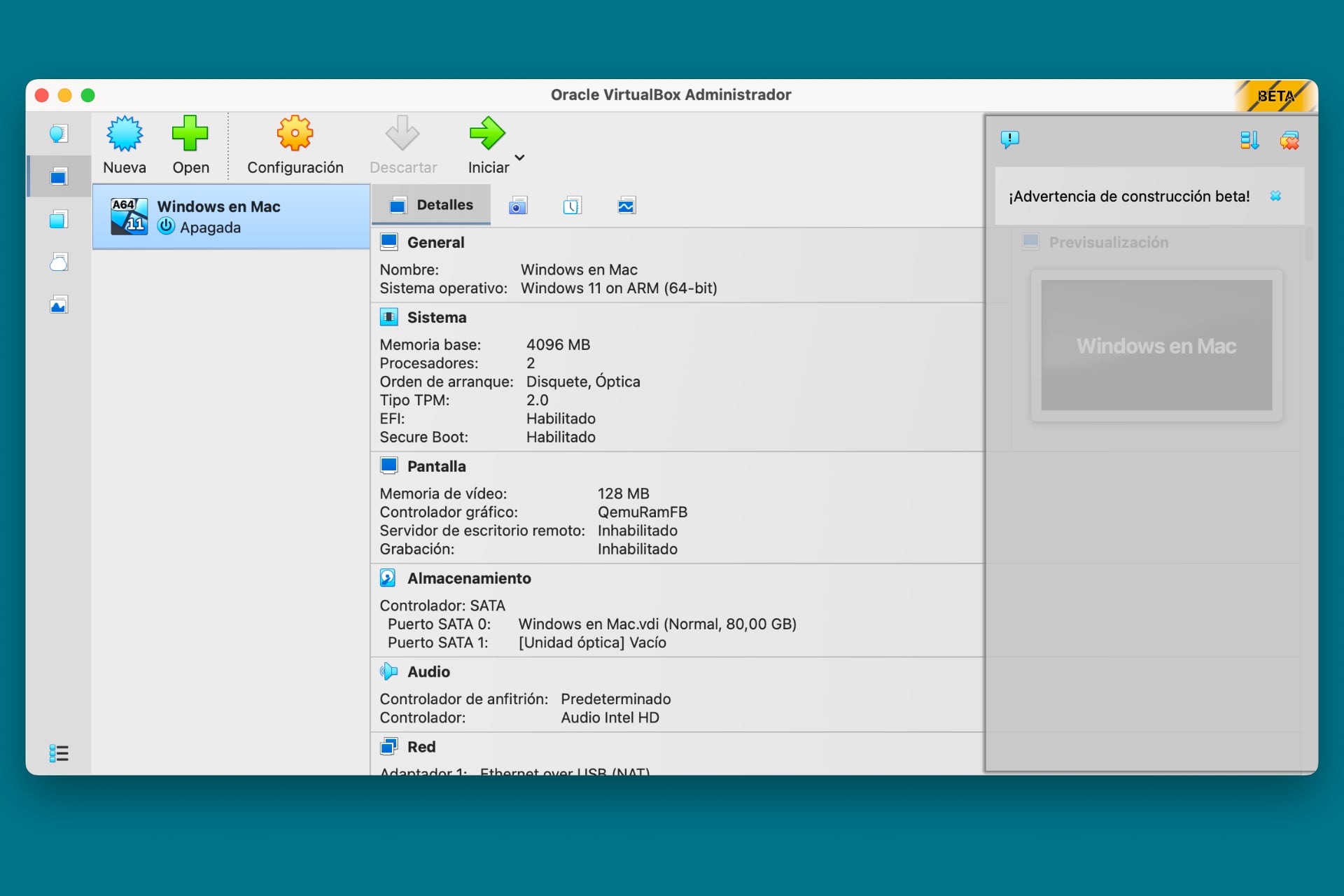Open the logs clock tab
The width and height of the screenshot is (1344, 896).
click(x=572, y=206)
